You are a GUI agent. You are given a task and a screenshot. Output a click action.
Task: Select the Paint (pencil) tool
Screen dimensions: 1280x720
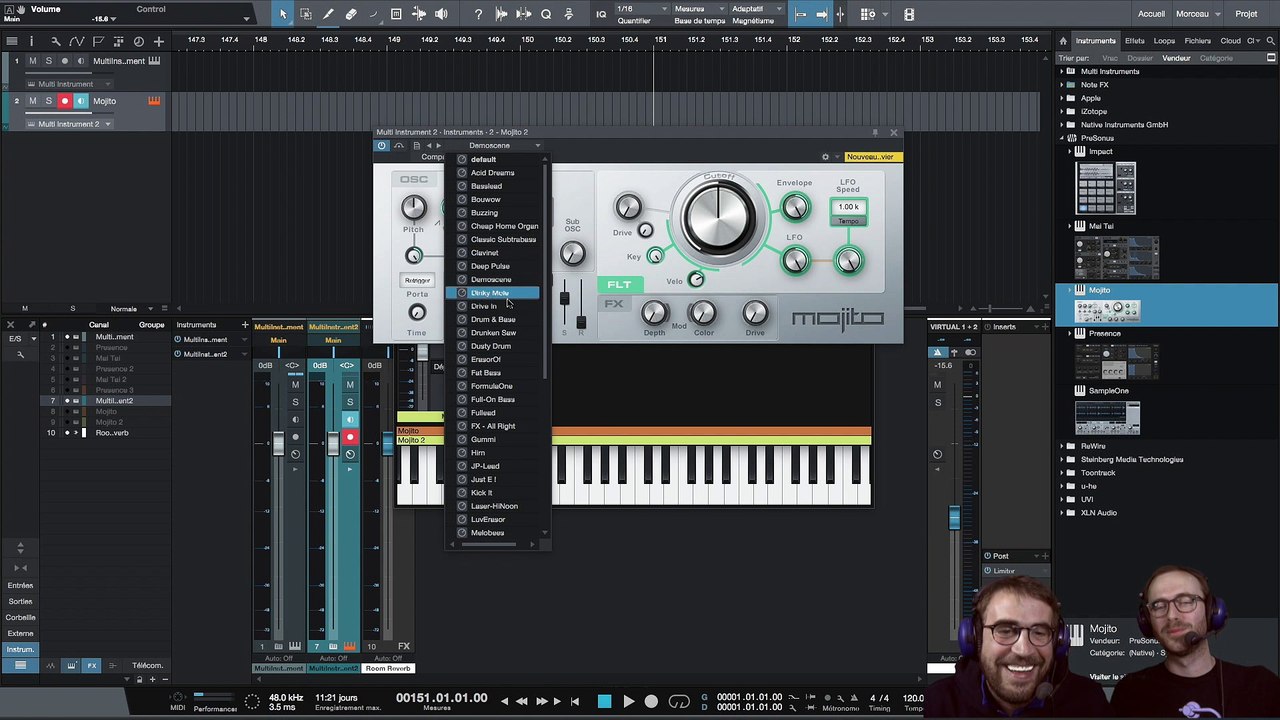pos(328,14)
